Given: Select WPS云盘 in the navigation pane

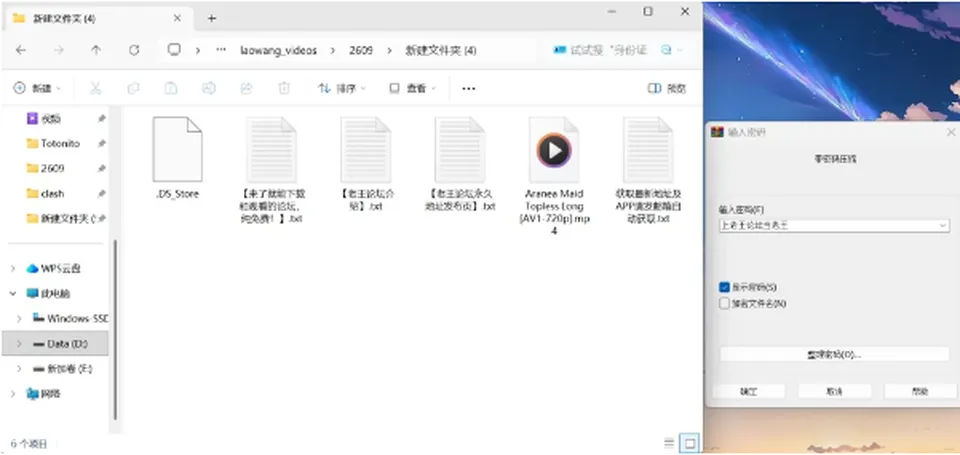Looking at the screenshot, I should (61, 268).
